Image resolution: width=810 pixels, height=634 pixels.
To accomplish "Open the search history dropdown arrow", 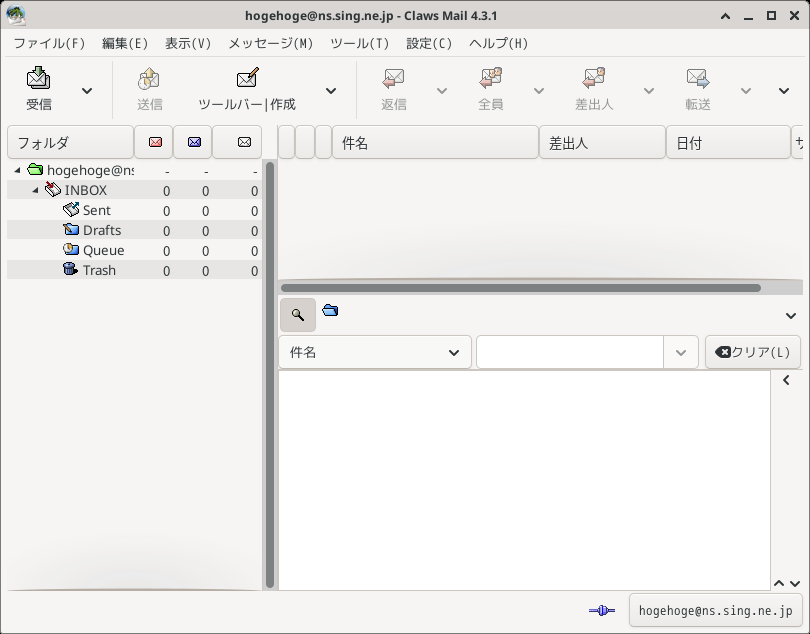I will point(681,352).
